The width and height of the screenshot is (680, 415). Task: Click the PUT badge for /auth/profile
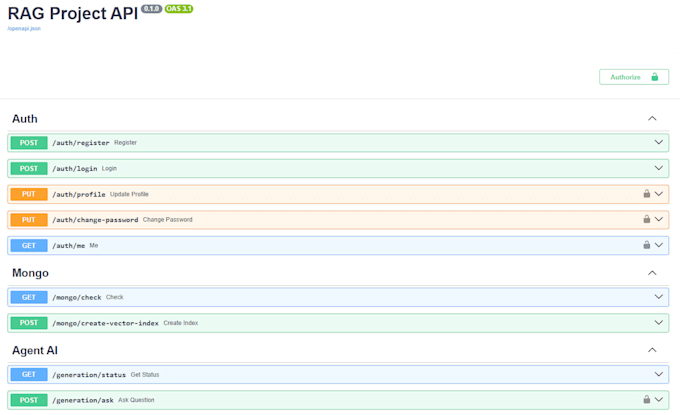[x=29, y=194]
